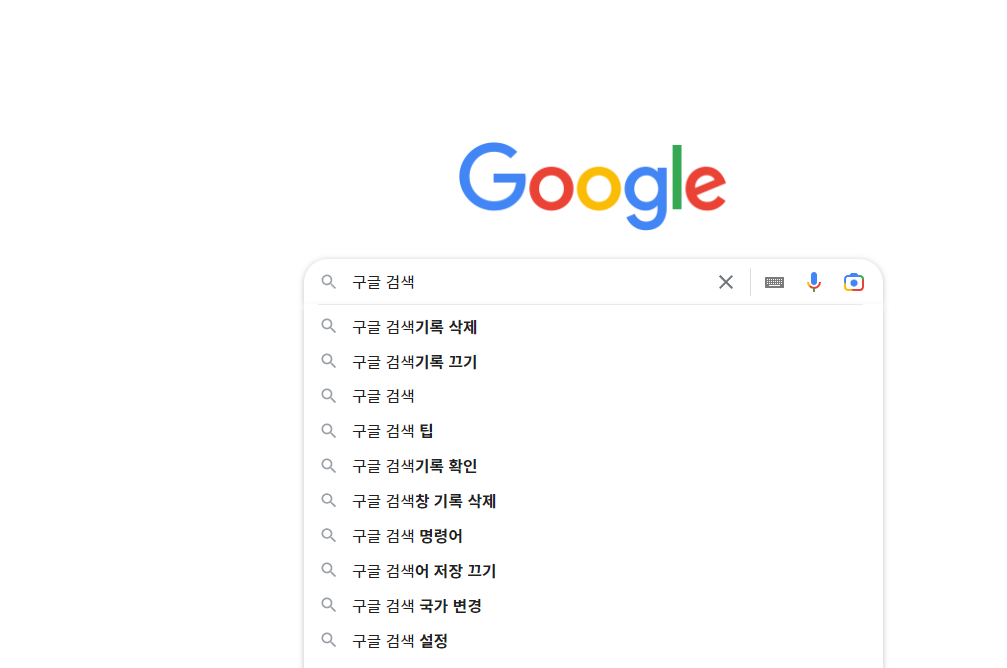Open the "구글 검색기록 끄기" suggestion
Viewport: 1007px width, 668px height.
(413, 361)
